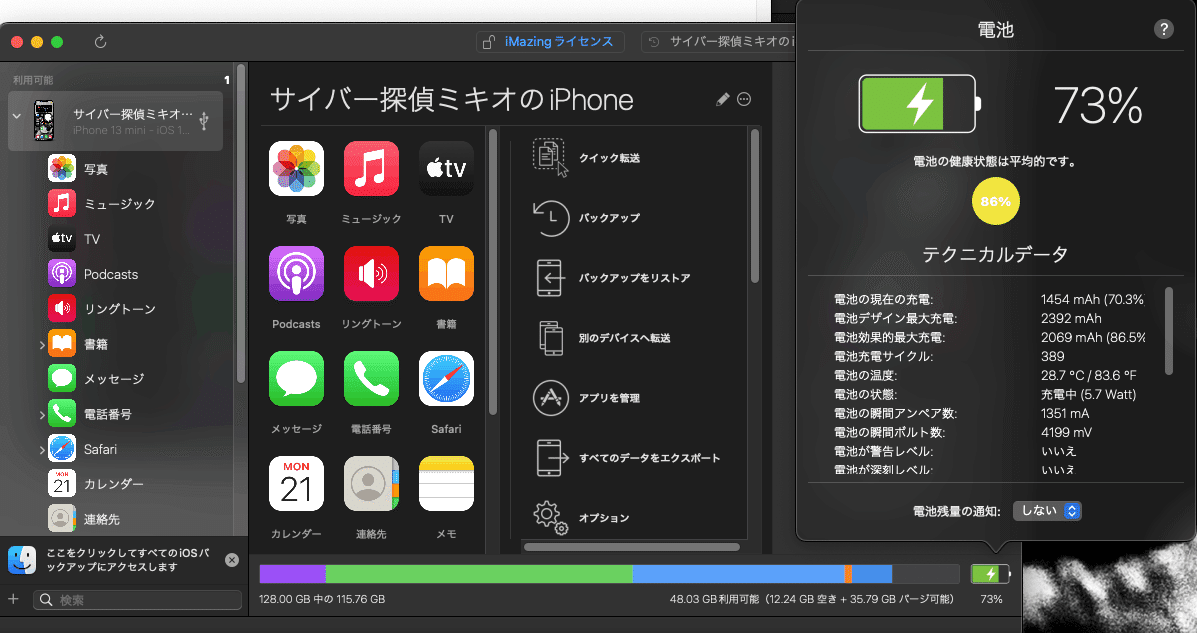Start the バックアップ backup action
The width and height of the screenshot is (1197, 633).
click(588, 218)
